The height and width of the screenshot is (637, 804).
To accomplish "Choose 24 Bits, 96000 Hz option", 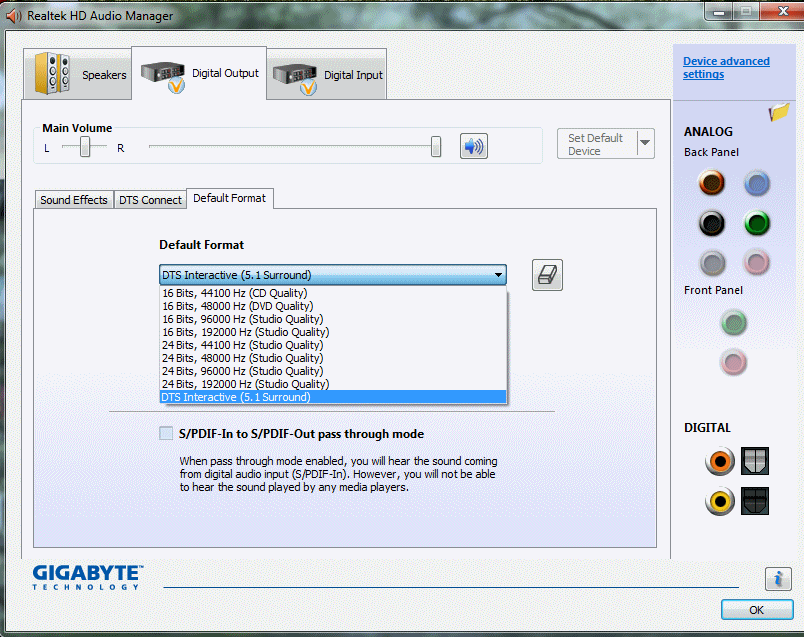I will tap(333, 371).
